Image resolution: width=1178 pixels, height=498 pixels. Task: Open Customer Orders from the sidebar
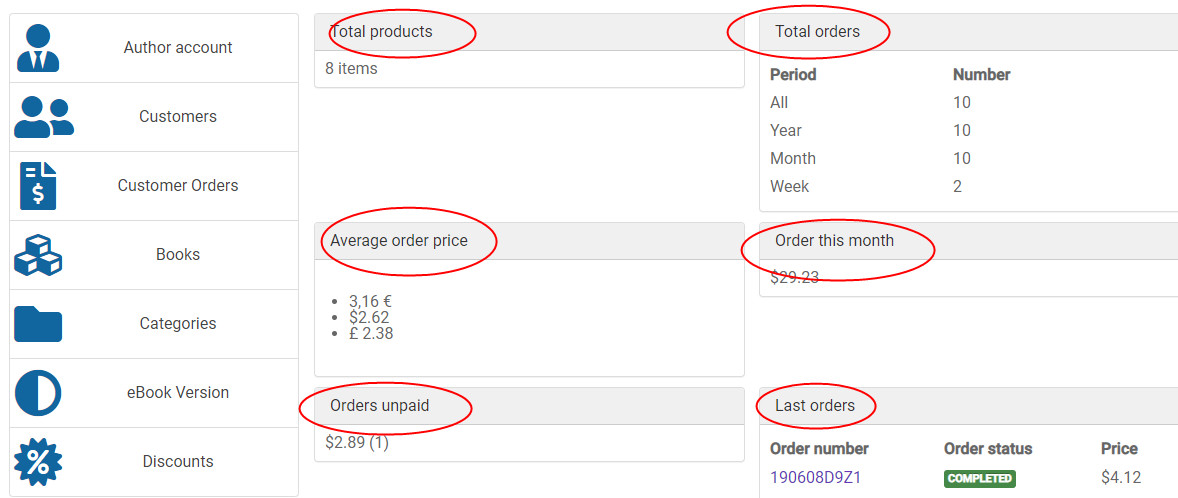178,186
